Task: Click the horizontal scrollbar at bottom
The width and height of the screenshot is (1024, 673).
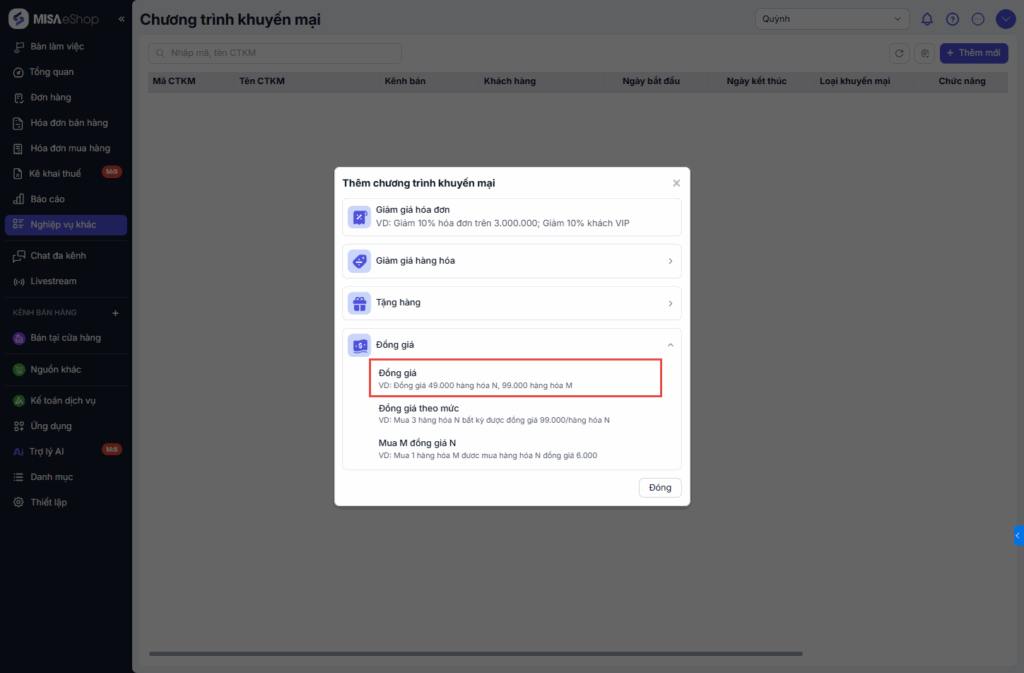Action: pyautogui.click(x=475, y=653)
